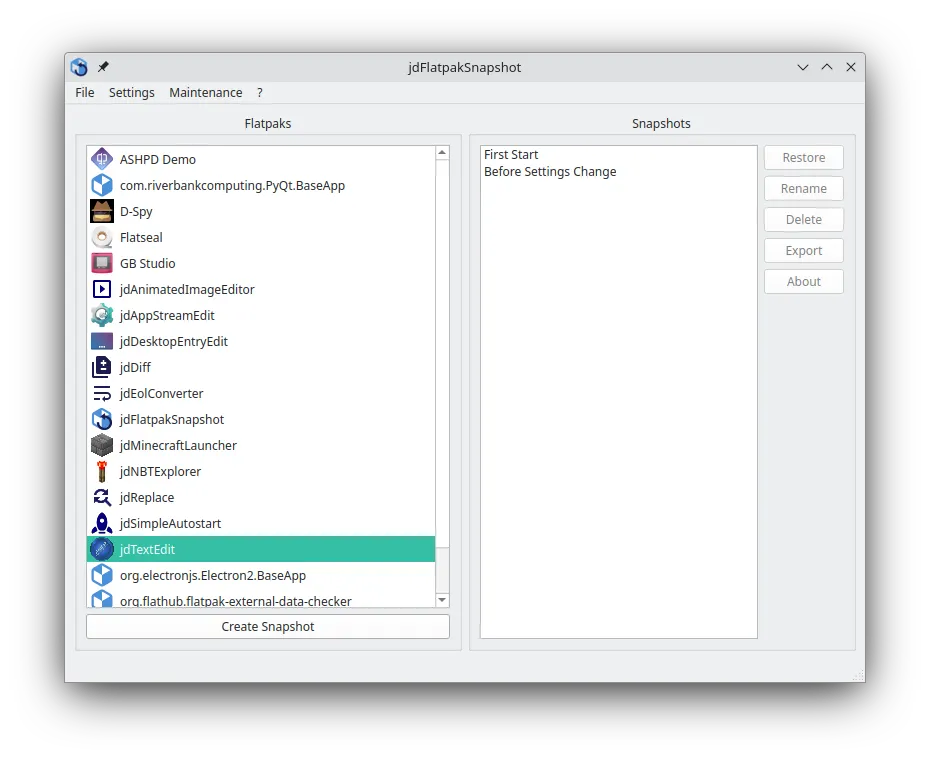The height and width of the screenshot is (759, 930).
Task: Click the jdDesktopEntryEdit icon
Action: 102,341
